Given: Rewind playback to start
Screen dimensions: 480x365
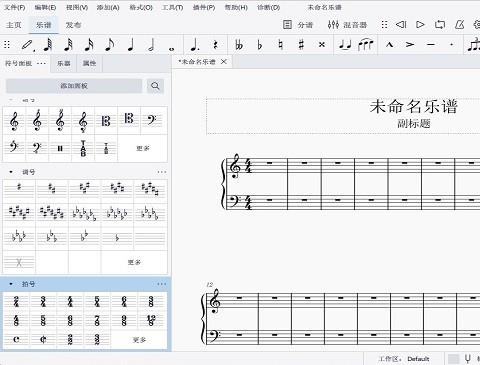Looking at the screenshot, I should 401,24.
